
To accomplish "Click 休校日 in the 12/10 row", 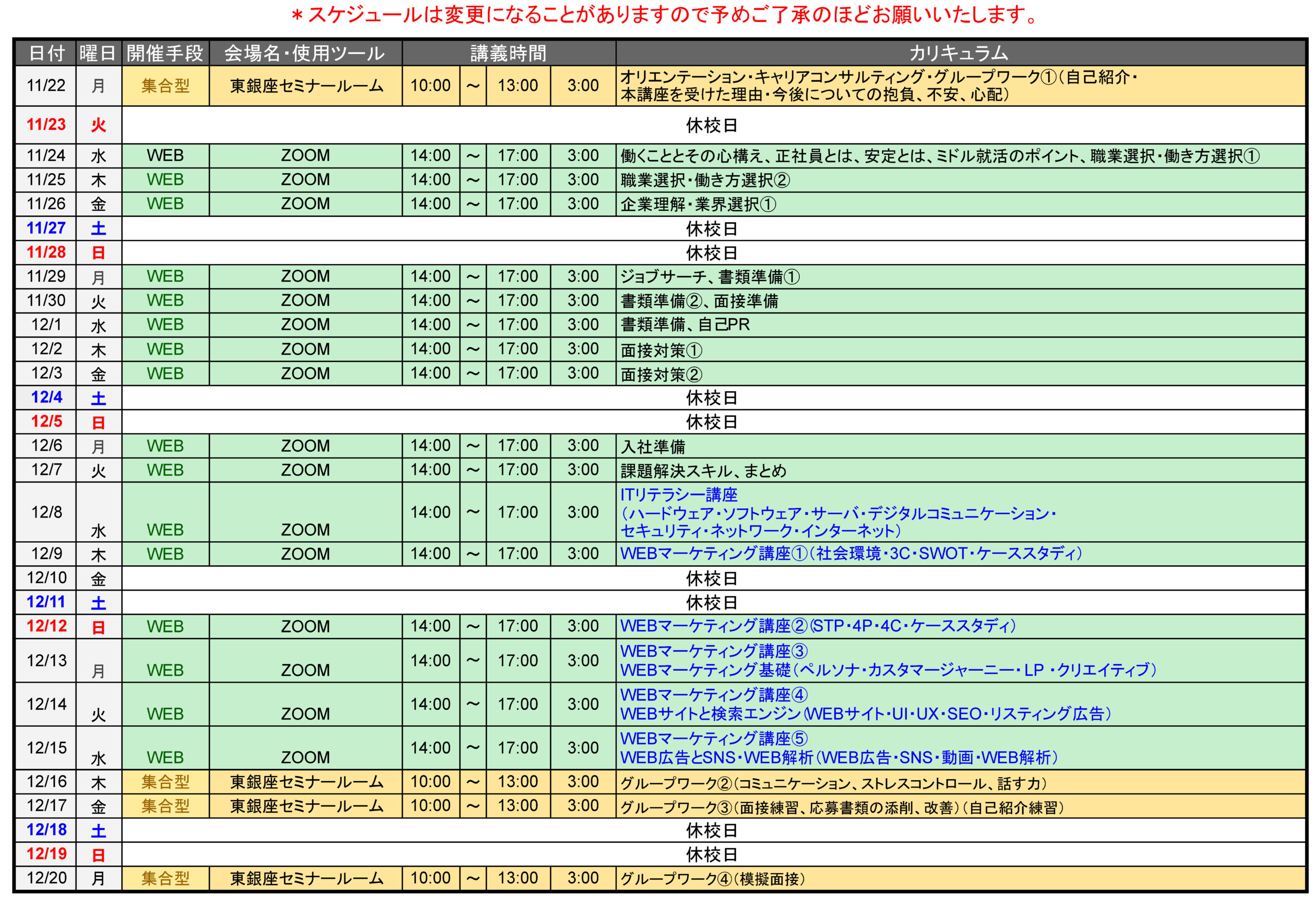I will (x=712, y=579).
